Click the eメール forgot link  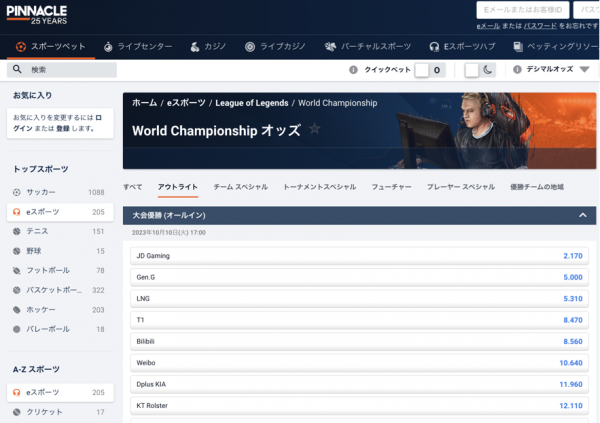[x=488, y=26]
